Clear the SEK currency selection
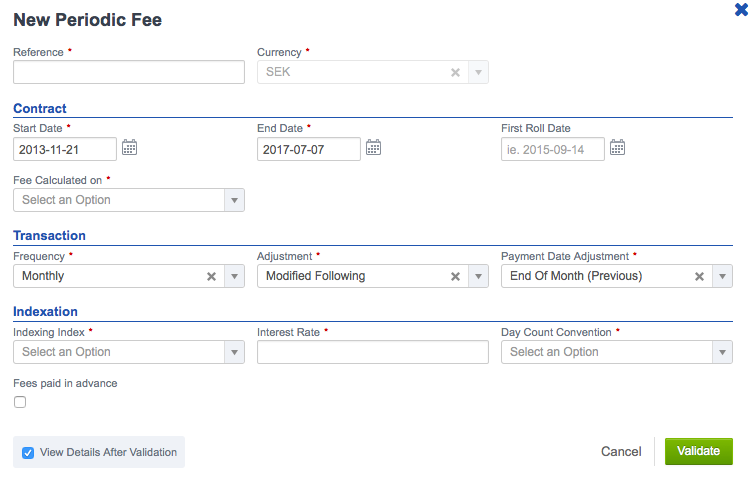Image resolution: width=749 pixels, height=478 pixels. coord(456,73)
